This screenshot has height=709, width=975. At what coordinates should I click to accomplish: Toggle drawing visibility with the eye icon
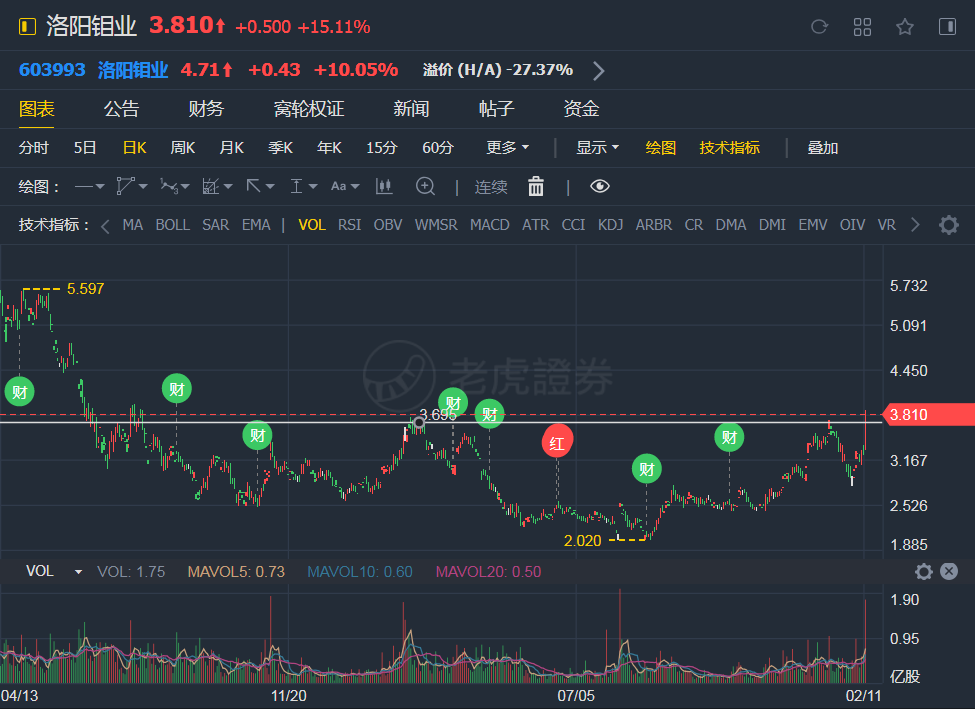[x=599, y=186]
